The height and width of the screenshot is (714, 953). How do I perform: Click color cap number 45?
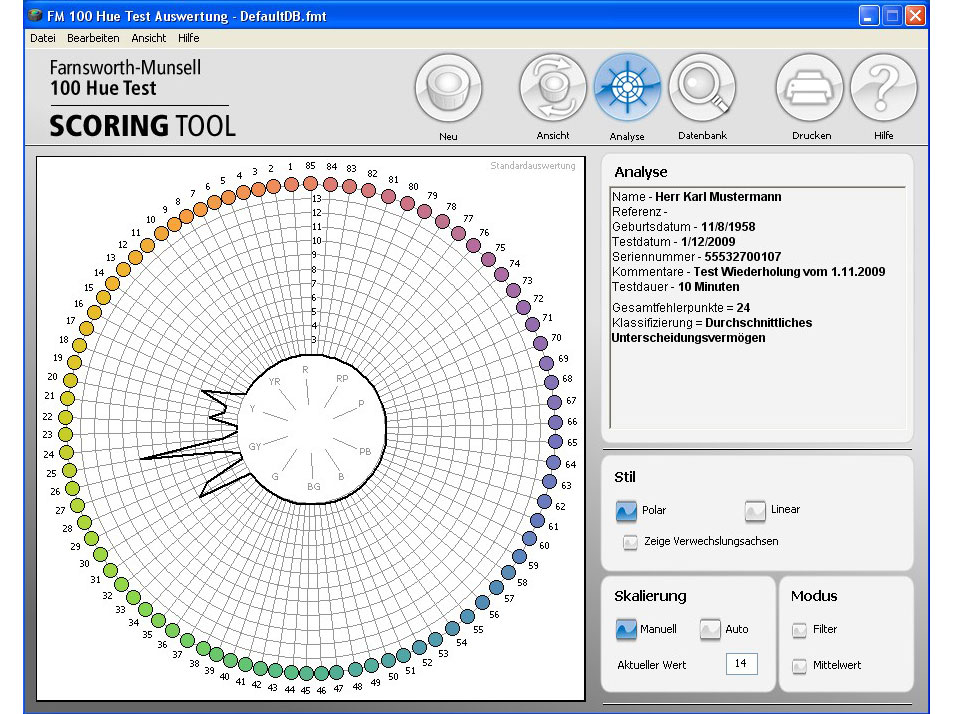point(306,673)
